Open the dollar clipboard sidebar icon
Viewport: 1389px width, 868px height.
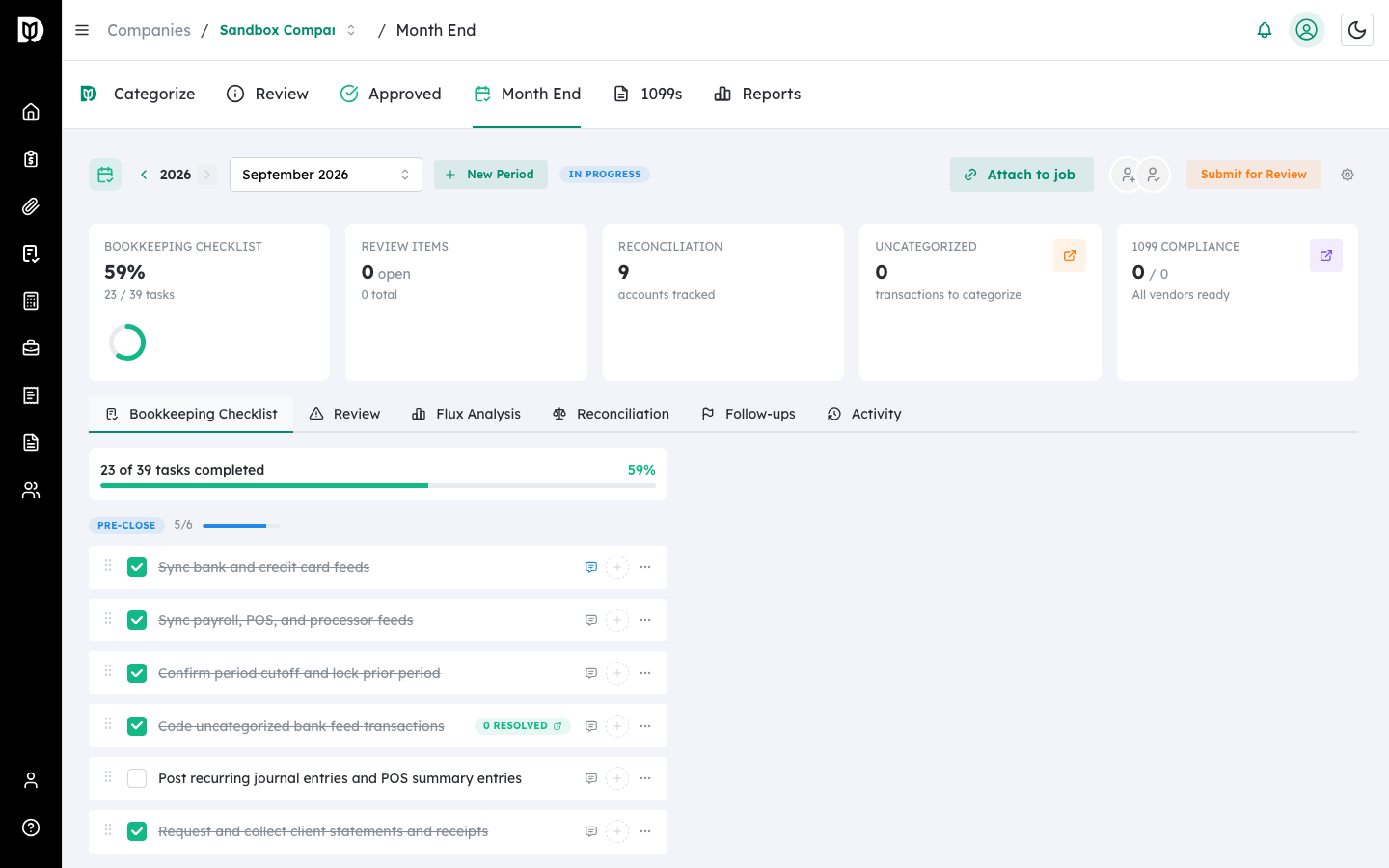pyautogui.click(x=31, y=159)
